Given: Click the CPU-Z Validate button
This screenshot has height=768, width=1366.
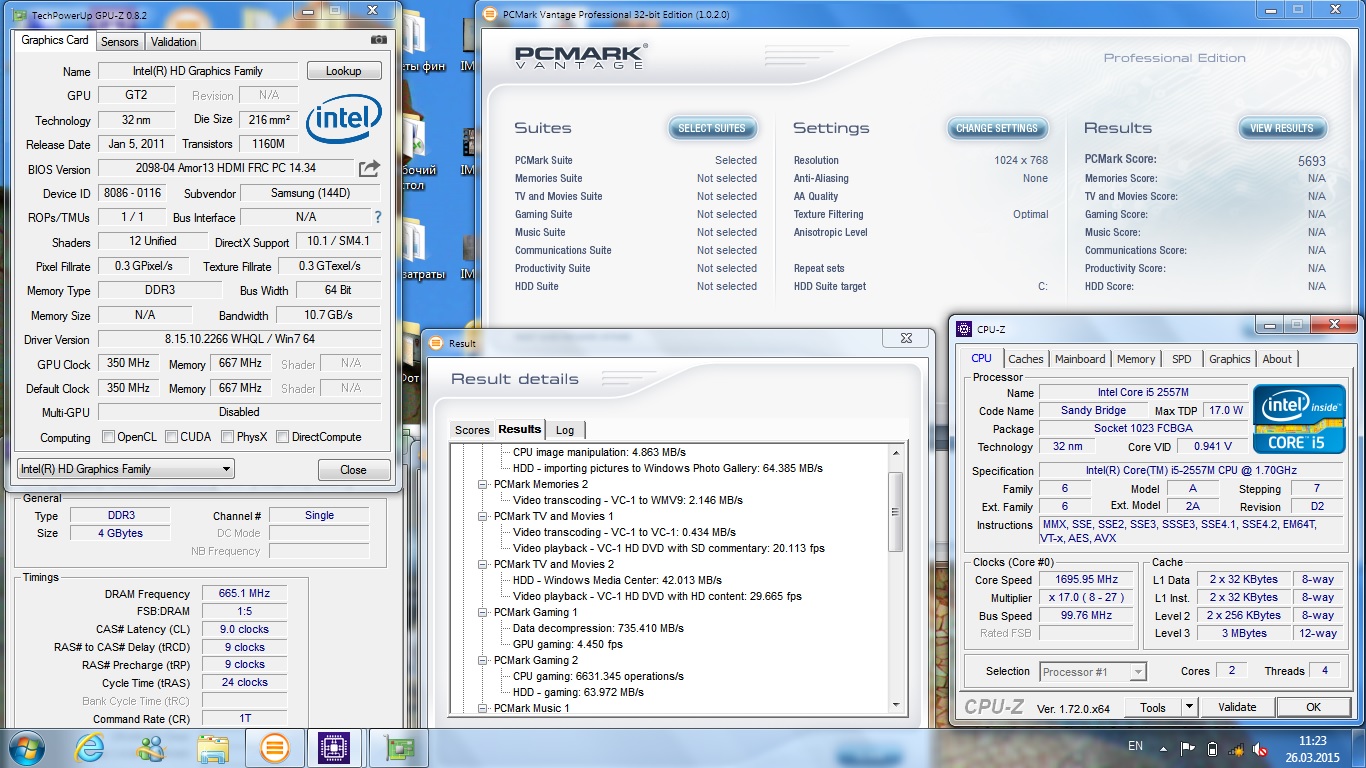Looking at the screenshot, I should 1237,707.
